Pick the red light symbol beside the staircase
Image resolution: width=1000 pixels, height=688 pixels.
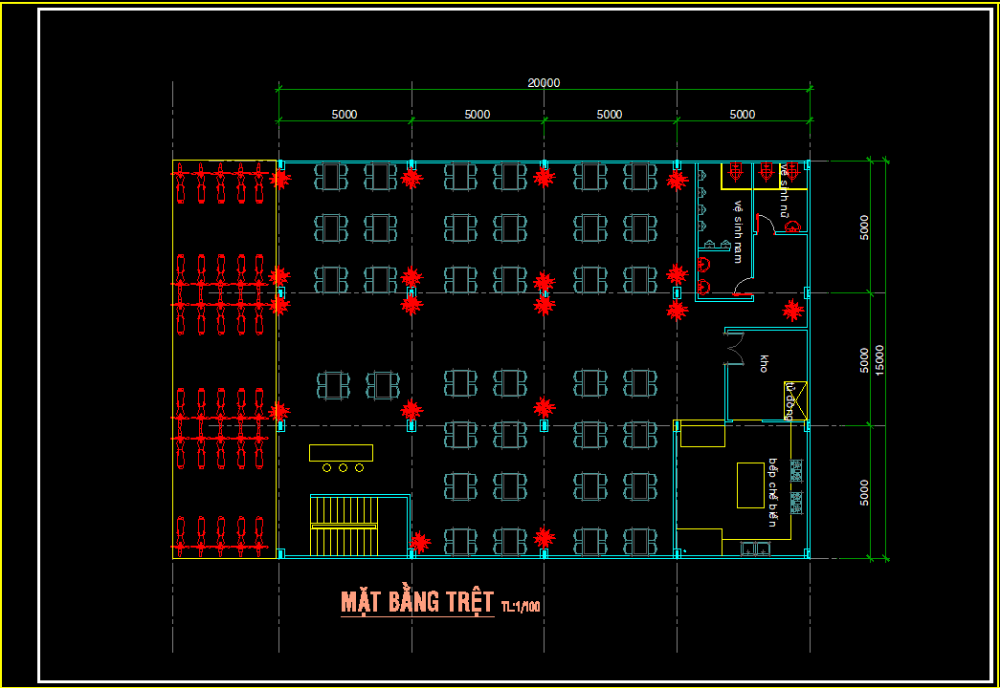click(x=420, y=543)
